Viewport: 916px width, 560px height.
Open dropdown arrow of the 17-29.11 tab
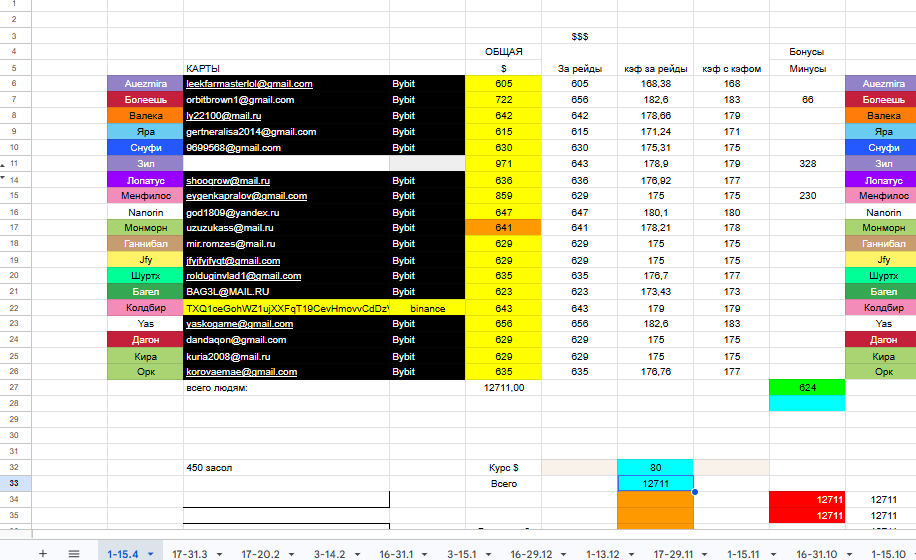705,554
